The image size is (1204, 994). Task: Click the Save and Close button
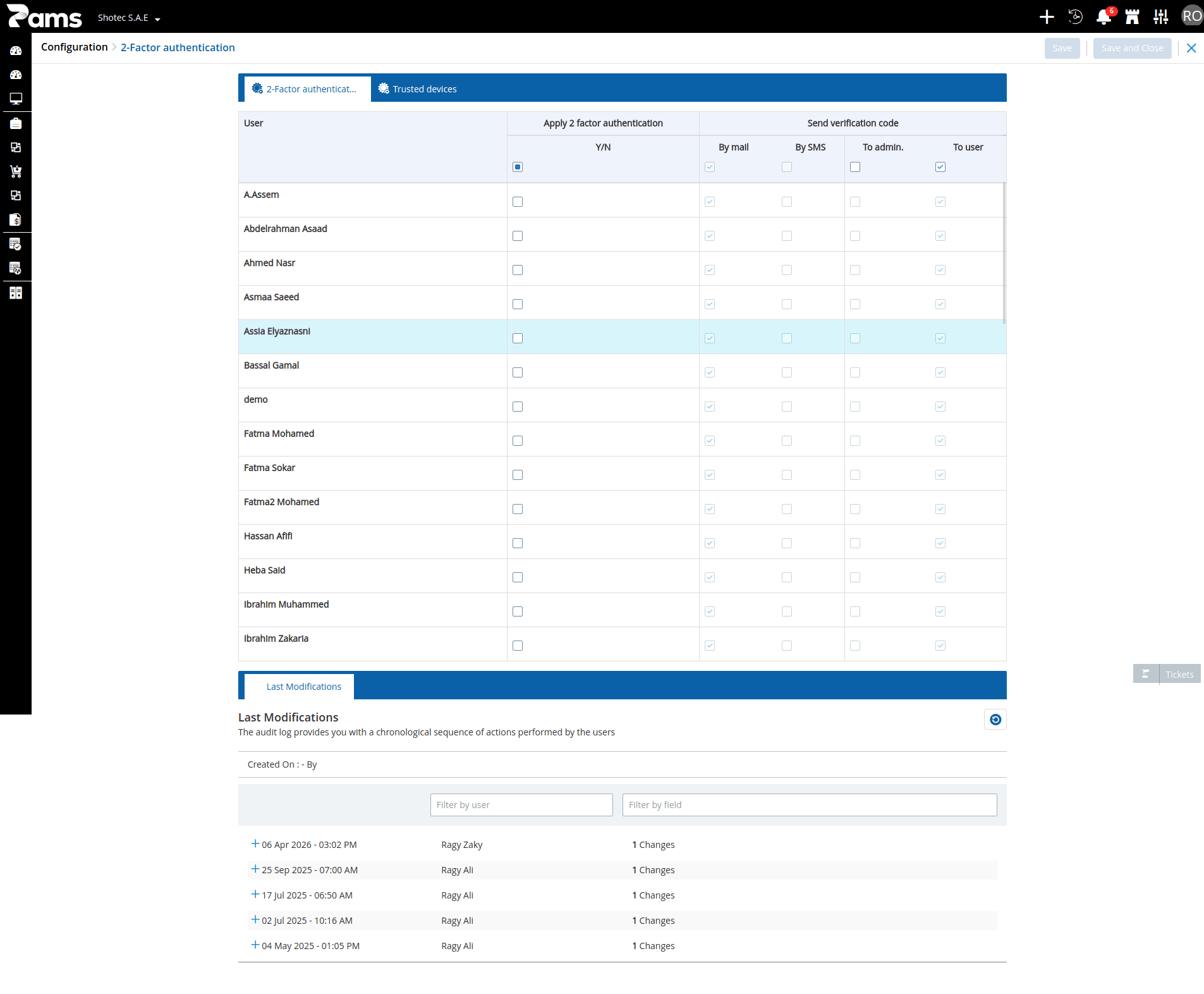pos(1132,48)
